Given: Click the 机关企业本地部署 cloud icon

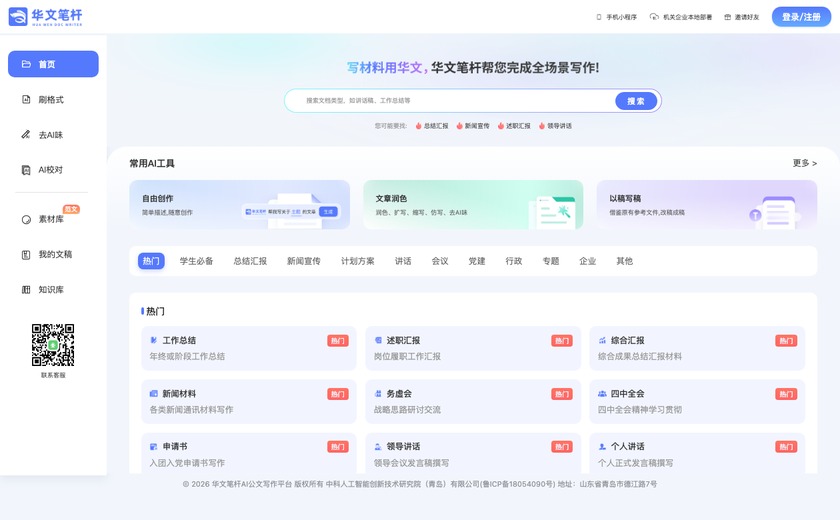Looking at the screenshot, I should [654, 17].
